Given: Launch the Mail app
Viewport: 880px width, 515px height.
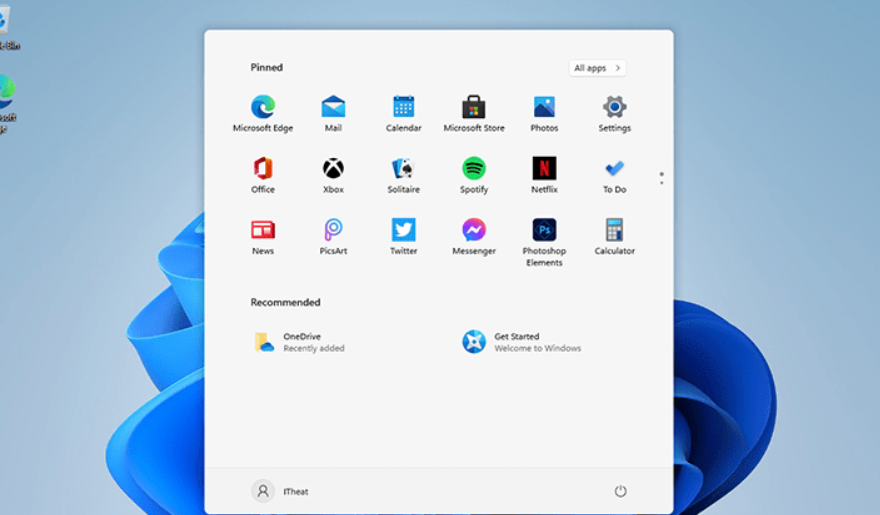Looking at the screenshot, I should click(x=333, y=108).
